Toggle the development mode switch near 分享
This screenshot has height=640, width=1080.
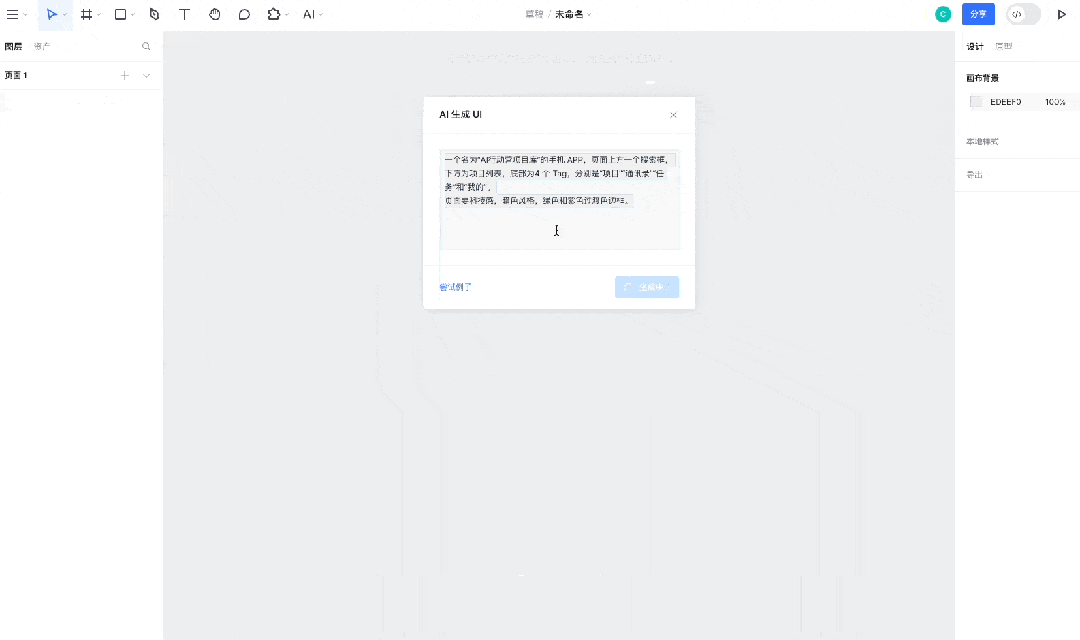[1020, 14]
